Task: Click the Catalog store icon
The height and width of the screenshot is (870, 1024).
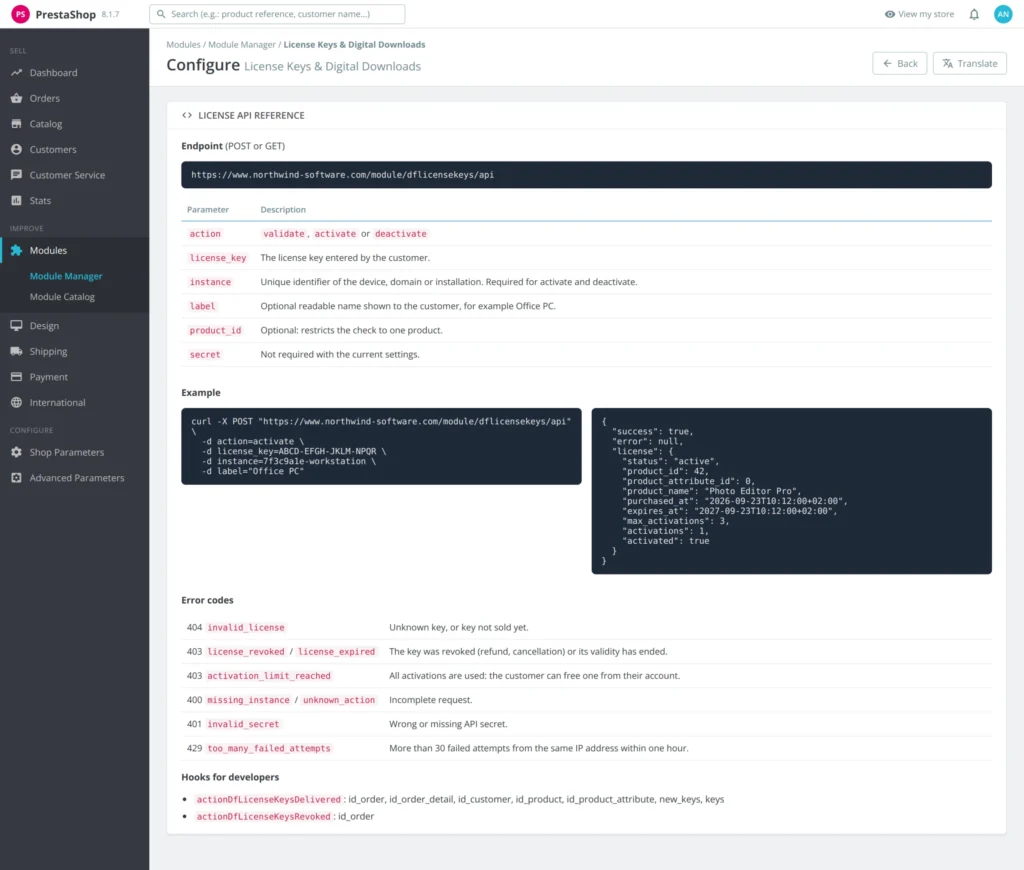Action: (x=16, y=123)
